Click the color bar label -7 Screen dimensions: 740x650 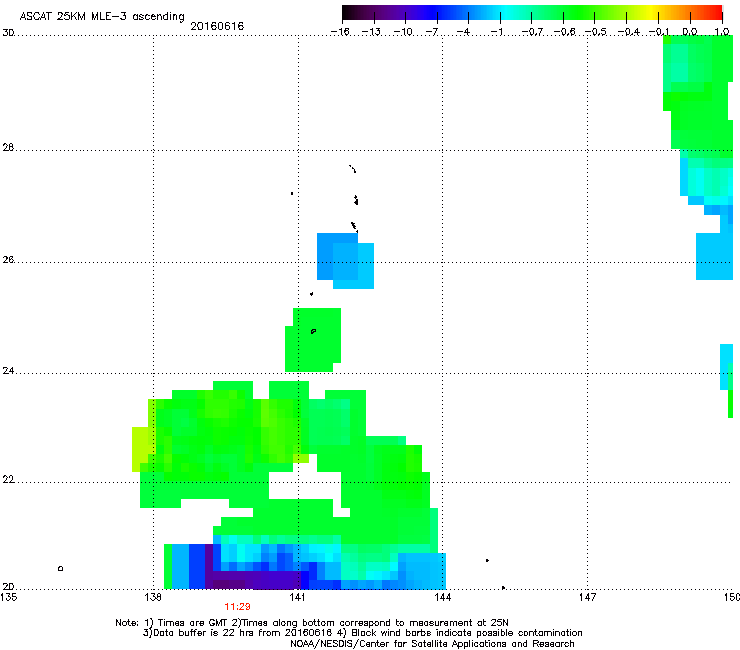pyautogui.click(x=432, y=32)
